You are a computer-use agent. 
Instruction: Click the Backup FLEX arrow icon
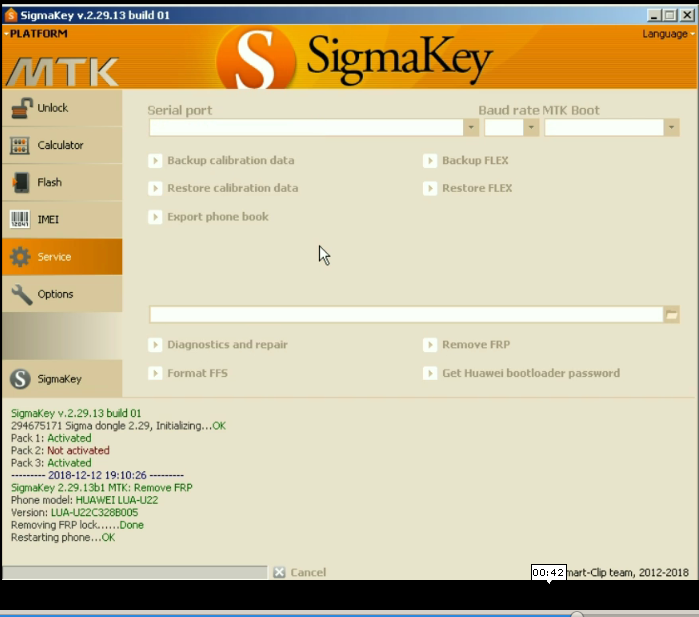click(x=430, y=160)
